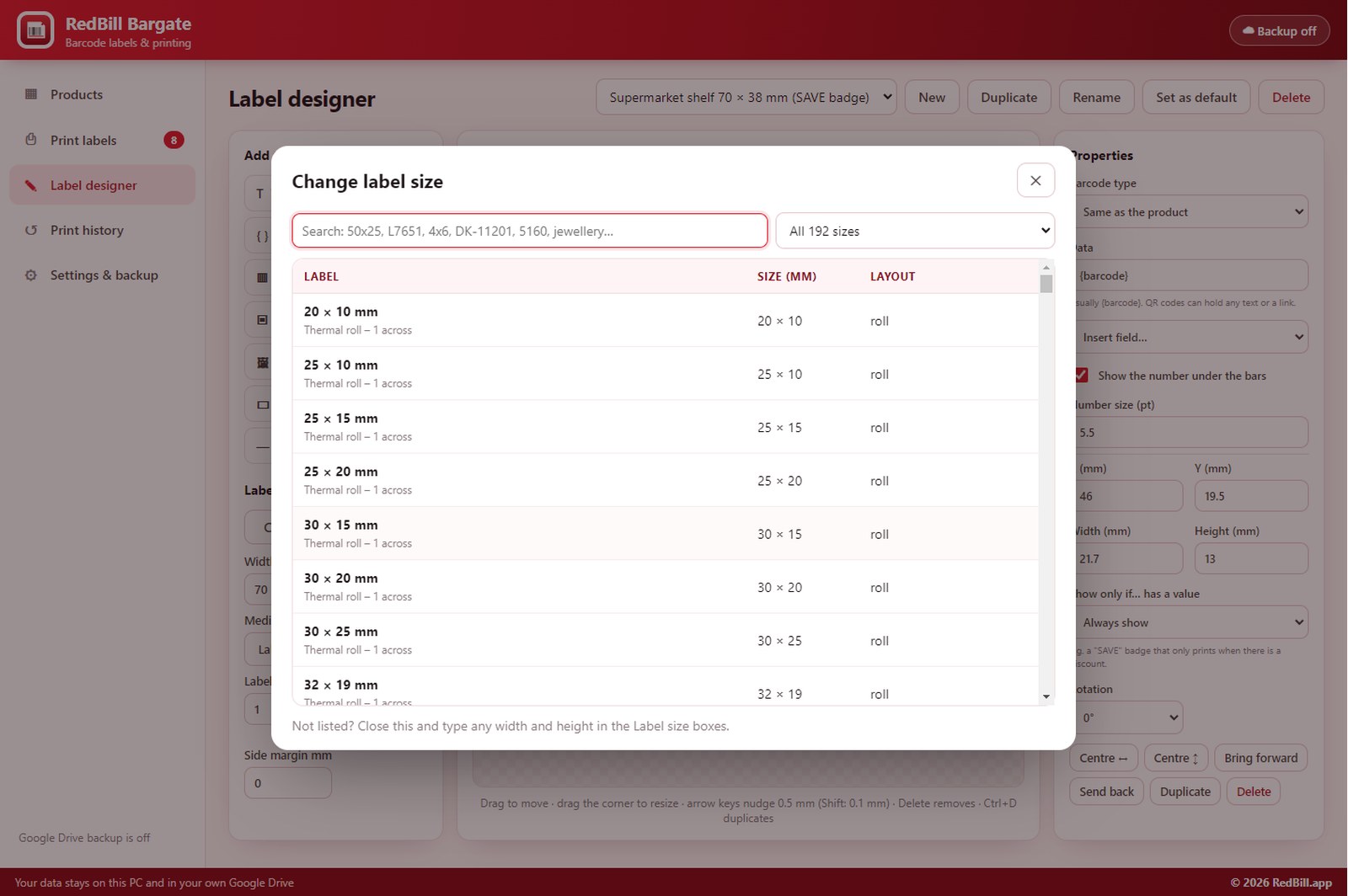Viewport: 1348px width, 896px height.
Task: Expand the Same as the product dropdown
Action: point(1190,212)
